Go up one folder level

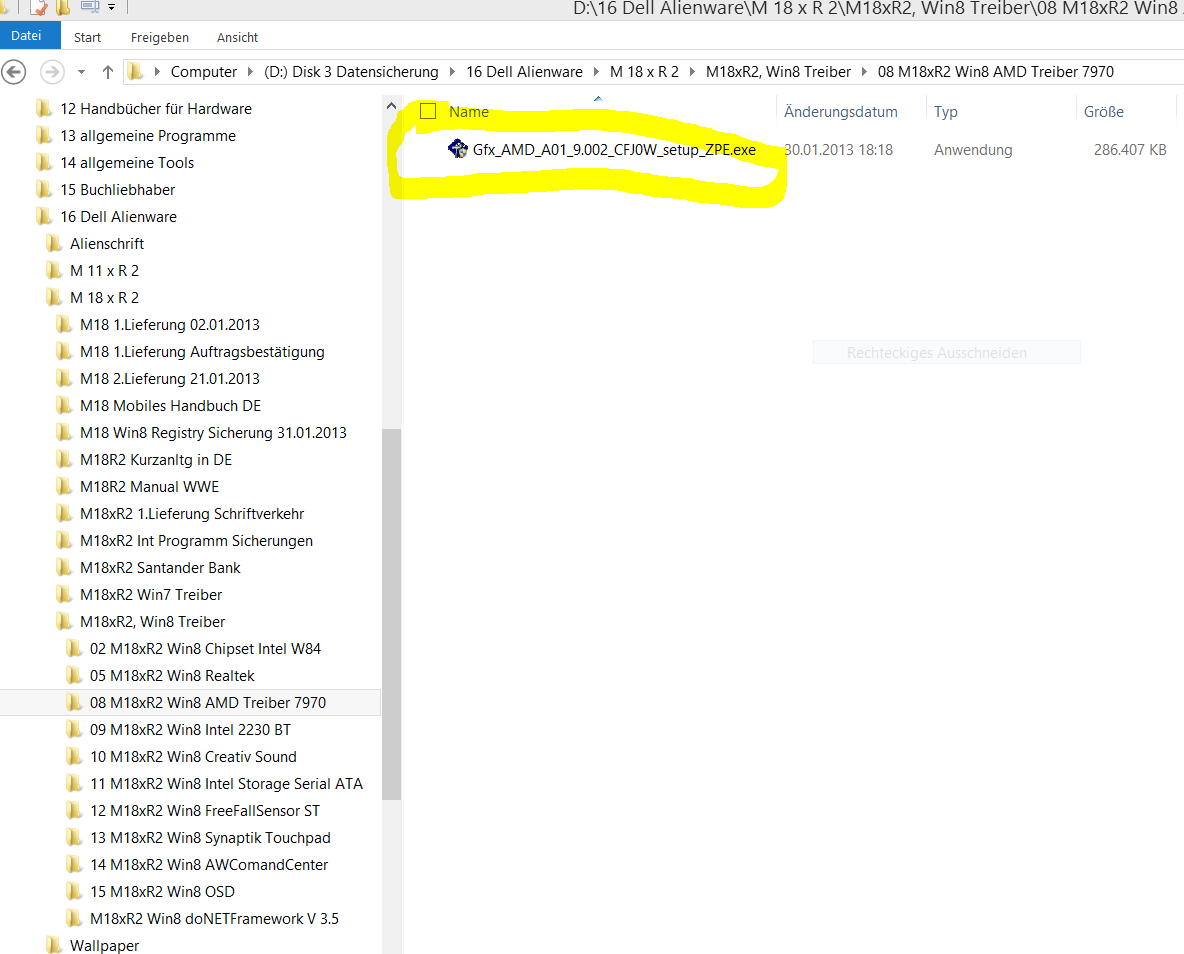(x=108, y=72)
